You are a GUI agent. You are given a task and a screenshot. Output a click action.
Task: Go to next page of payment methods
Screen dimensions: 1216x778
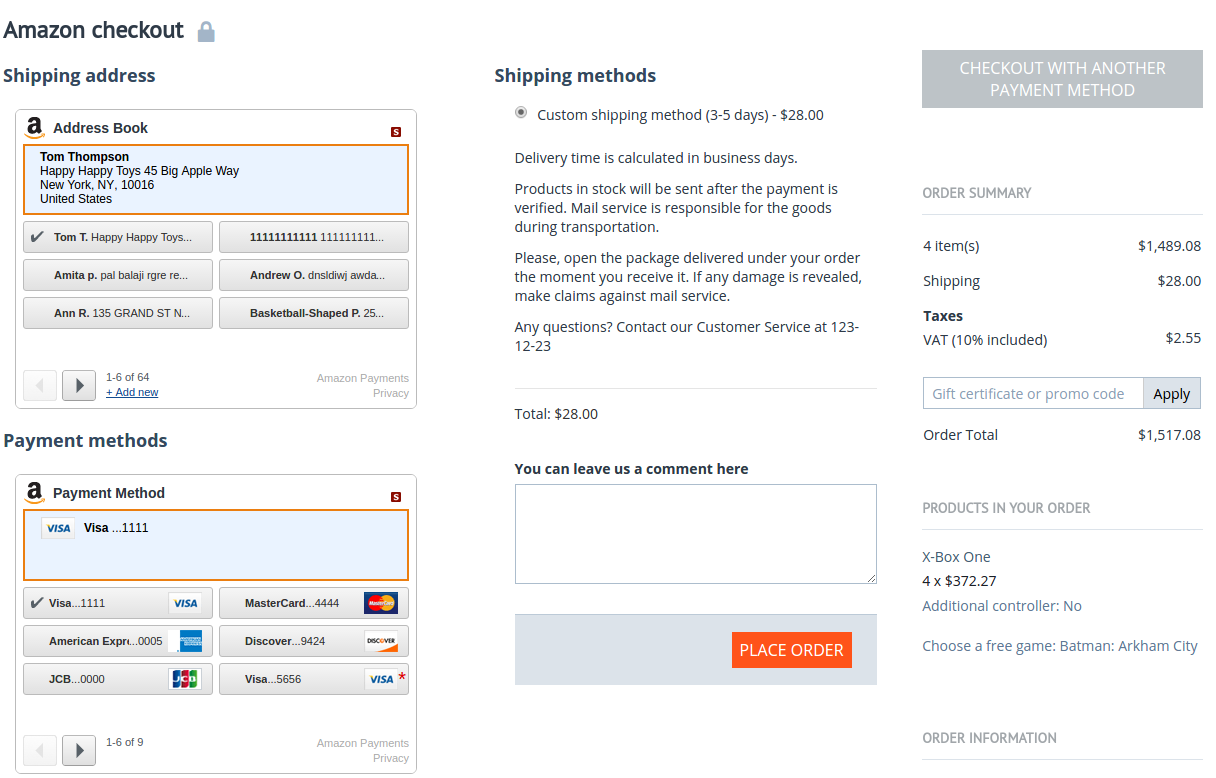(79, 750)
